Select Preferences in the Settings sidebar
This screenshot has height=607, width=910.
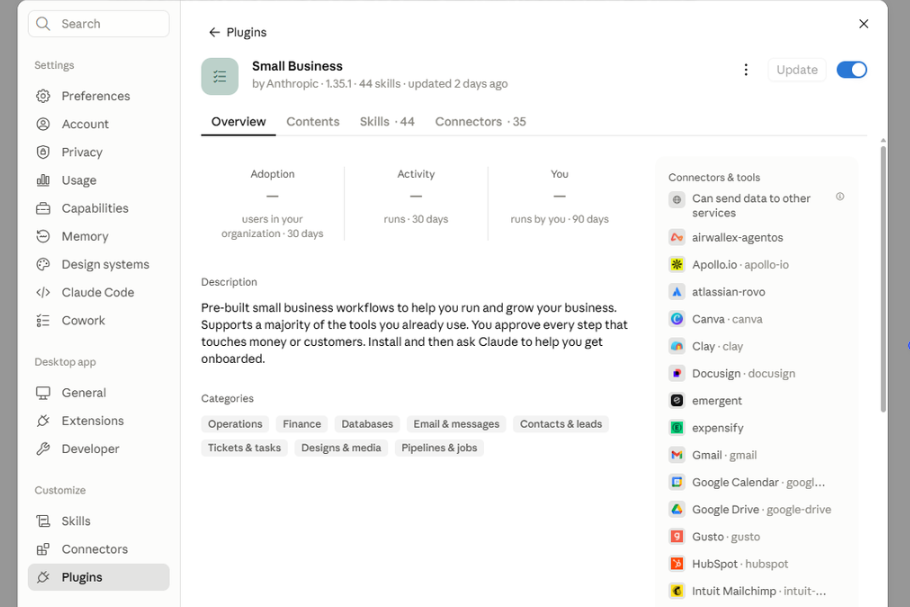tap(99, 96)
